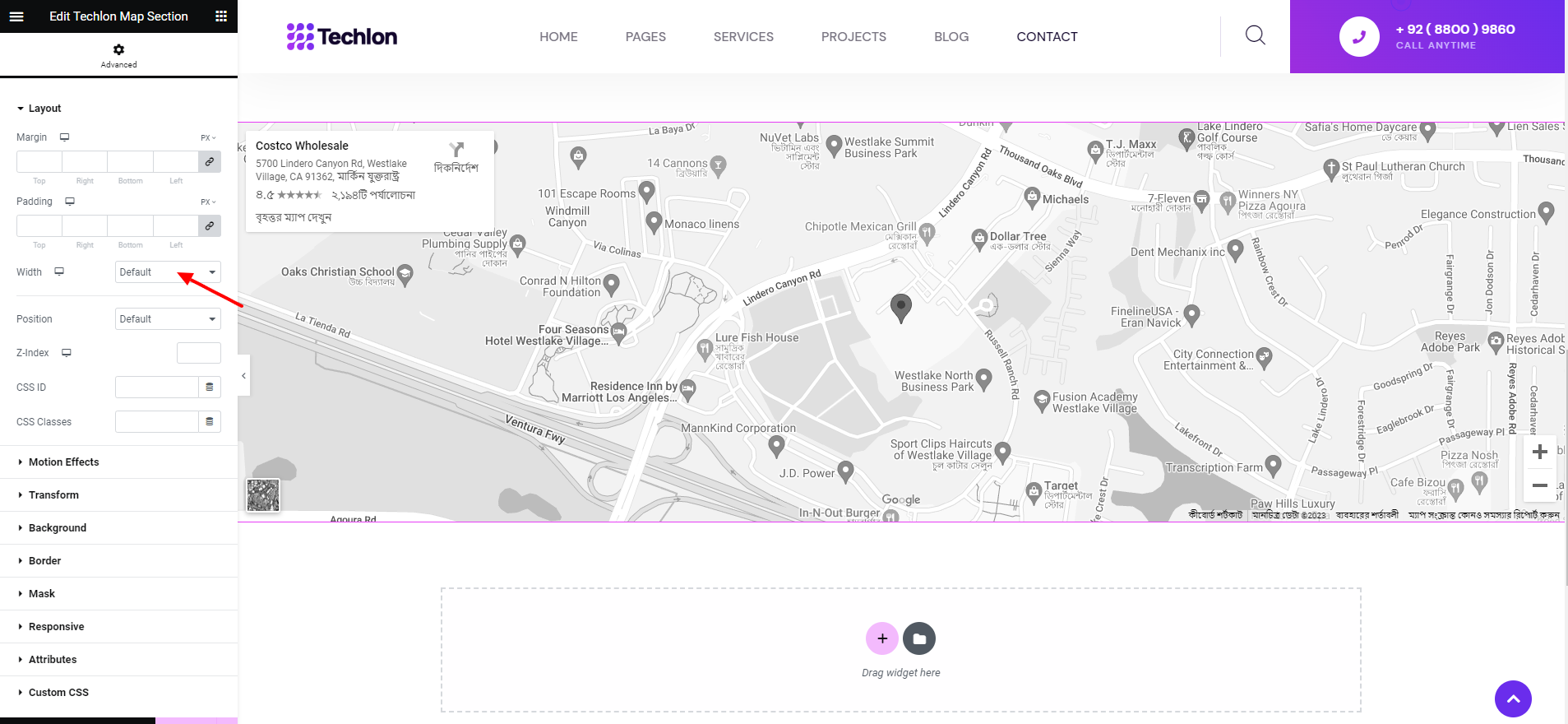
Task: Click the search magnifier icon in header
Action: coord(1255,35)
